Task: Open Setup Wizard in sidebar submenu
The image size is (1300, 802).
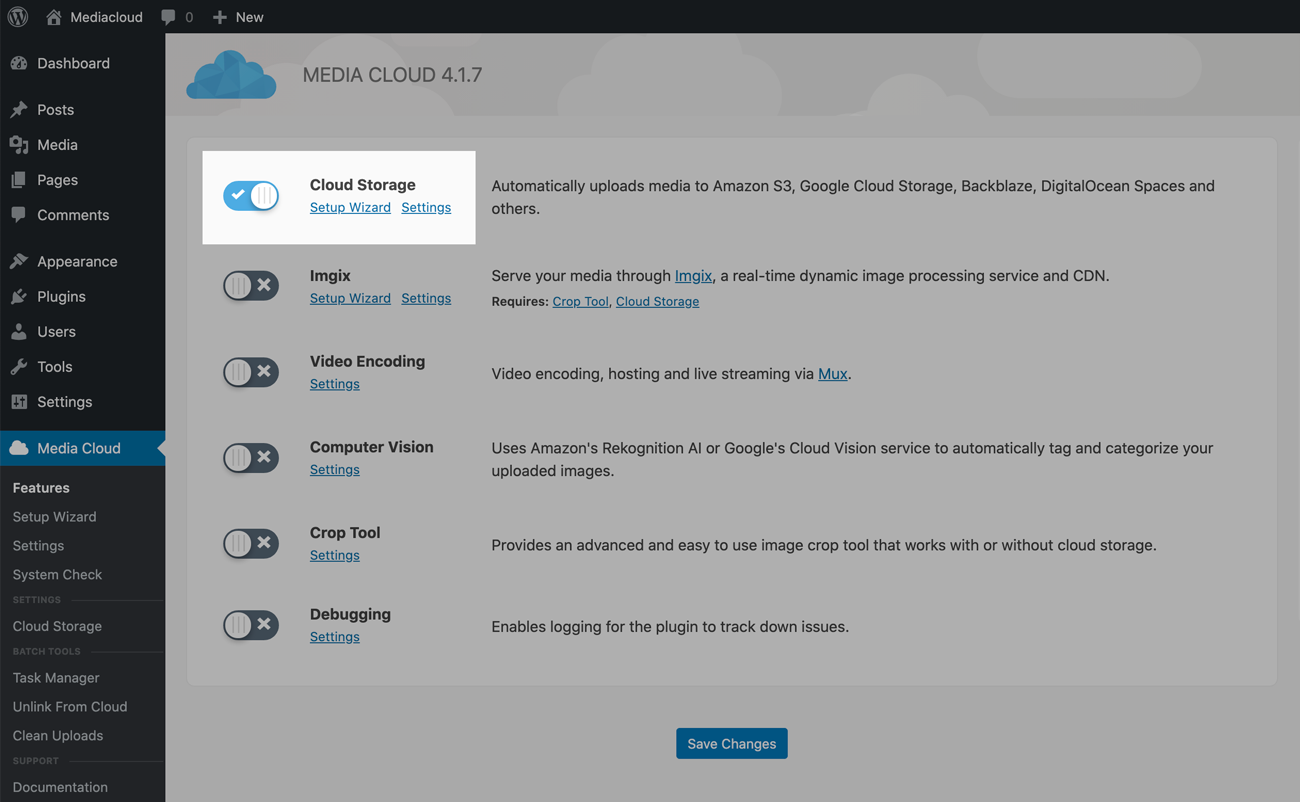Action: [54, 517]
